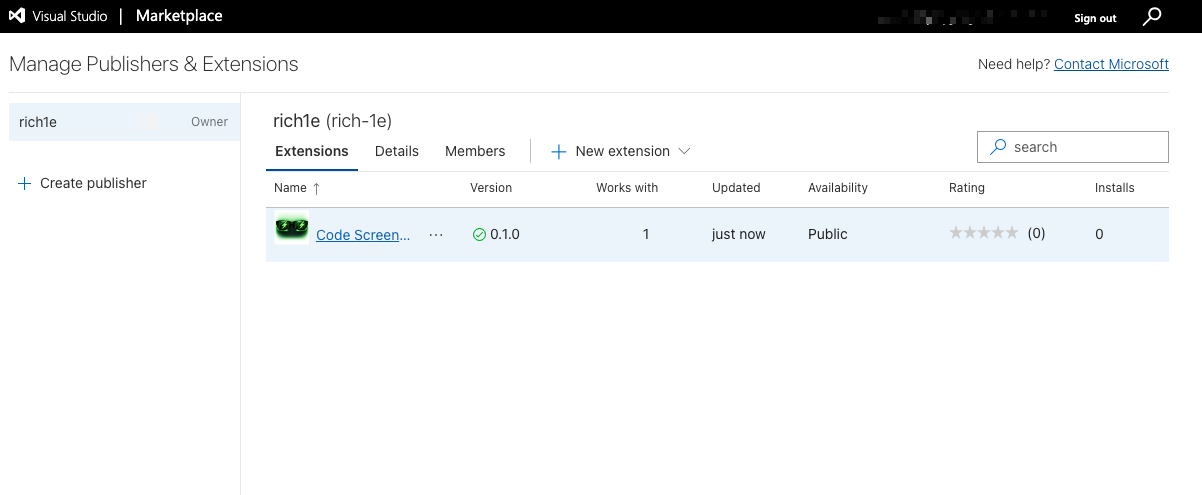Select the rich1e publisher in sidebar
Viewport: 1202px width, 495px height.
[38, 122]
